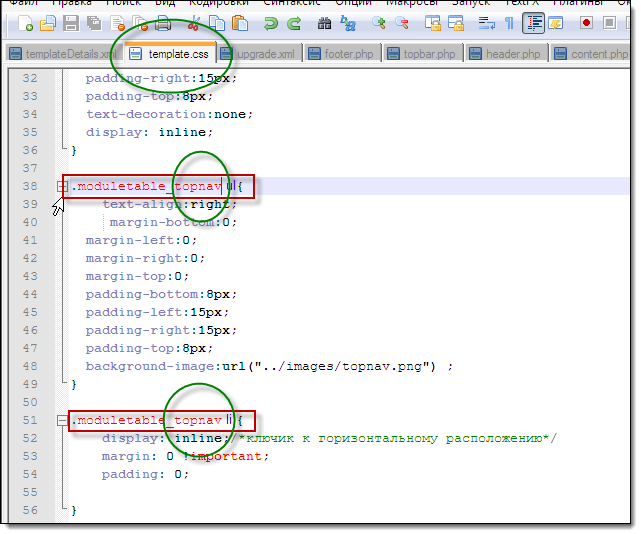Toggle the Show all characters pilcrow icon
This screenshot has width=641, height=534.
pos(509,22)
